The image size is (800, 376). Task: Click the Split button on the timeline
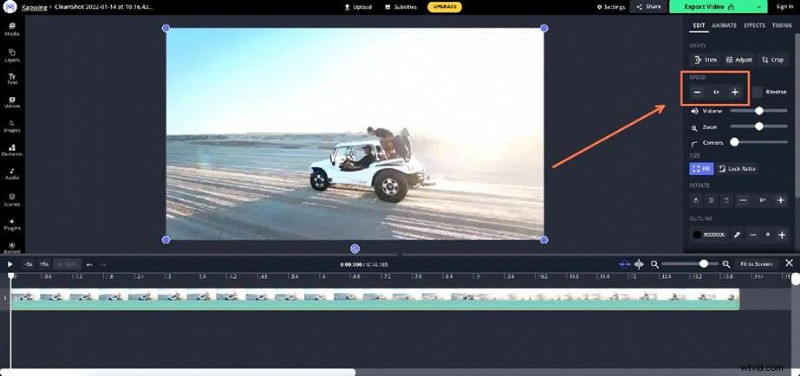point(67,264)
